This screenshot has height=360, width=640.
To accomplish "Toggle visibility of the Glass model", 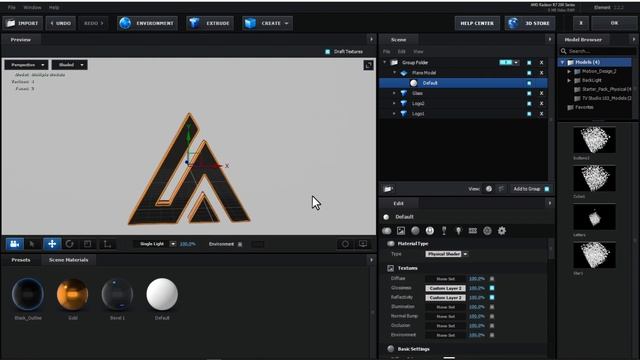I will pos(529,93).
